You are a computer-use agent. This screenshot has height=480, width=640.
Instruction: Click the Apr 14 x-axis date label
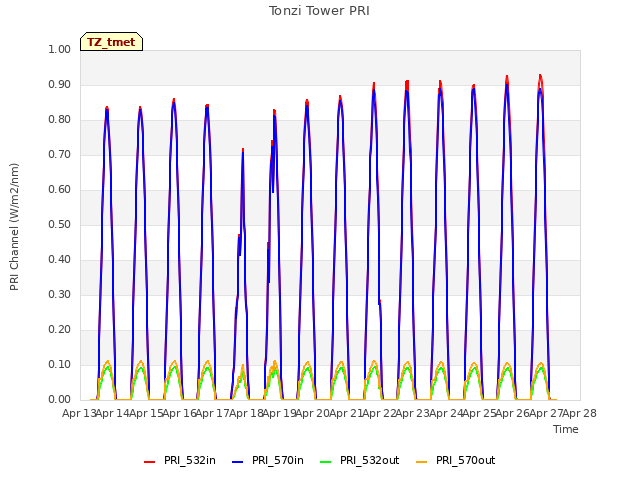[x=113, y=413]
